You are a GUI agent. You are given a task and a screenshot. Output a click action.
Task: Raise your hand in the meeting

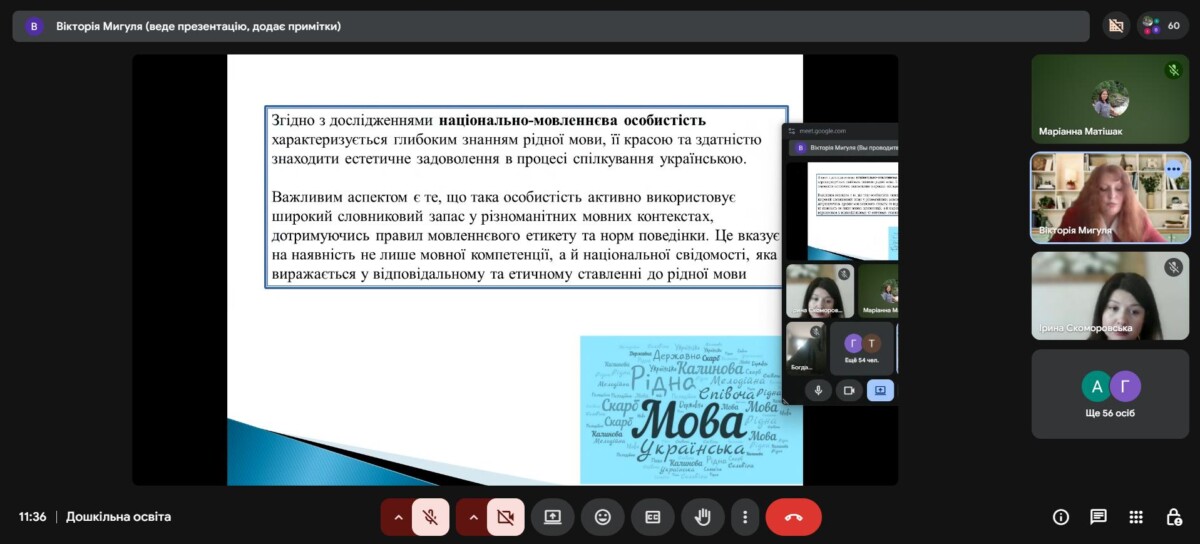pyautogui.click(x=703, y=517)
